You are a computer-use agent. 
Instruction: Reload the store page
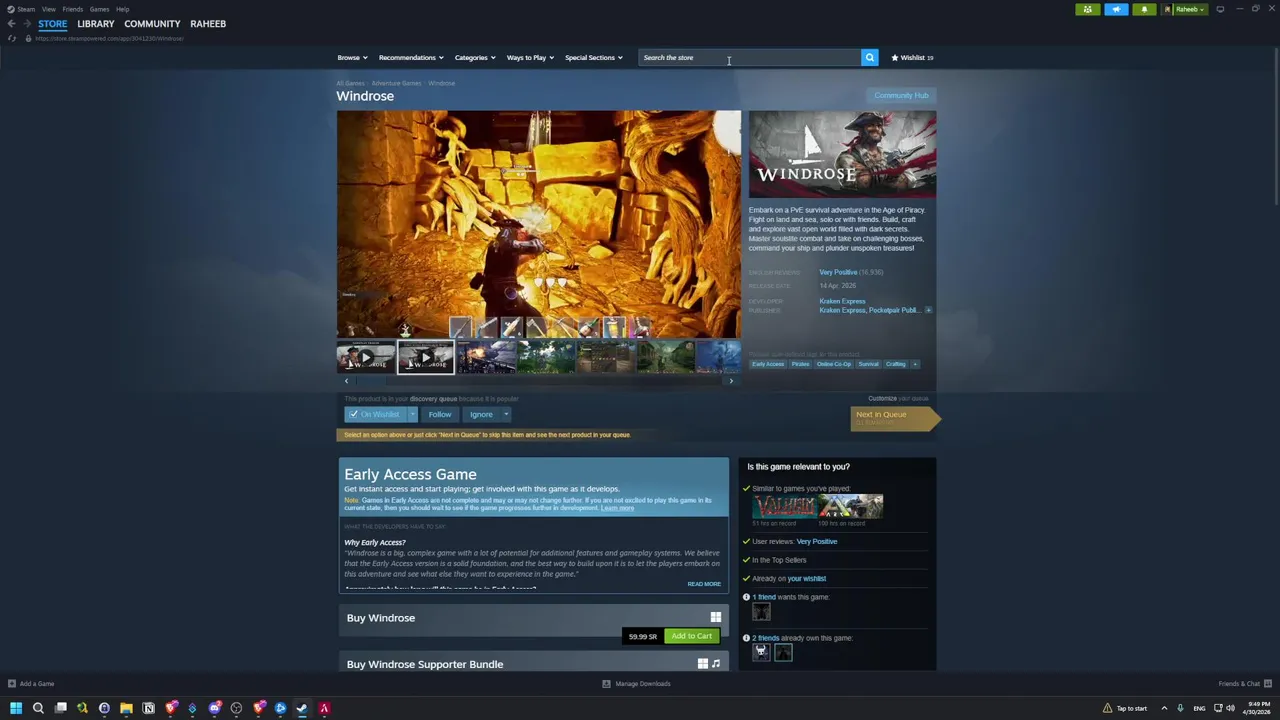tap(11, 38)
